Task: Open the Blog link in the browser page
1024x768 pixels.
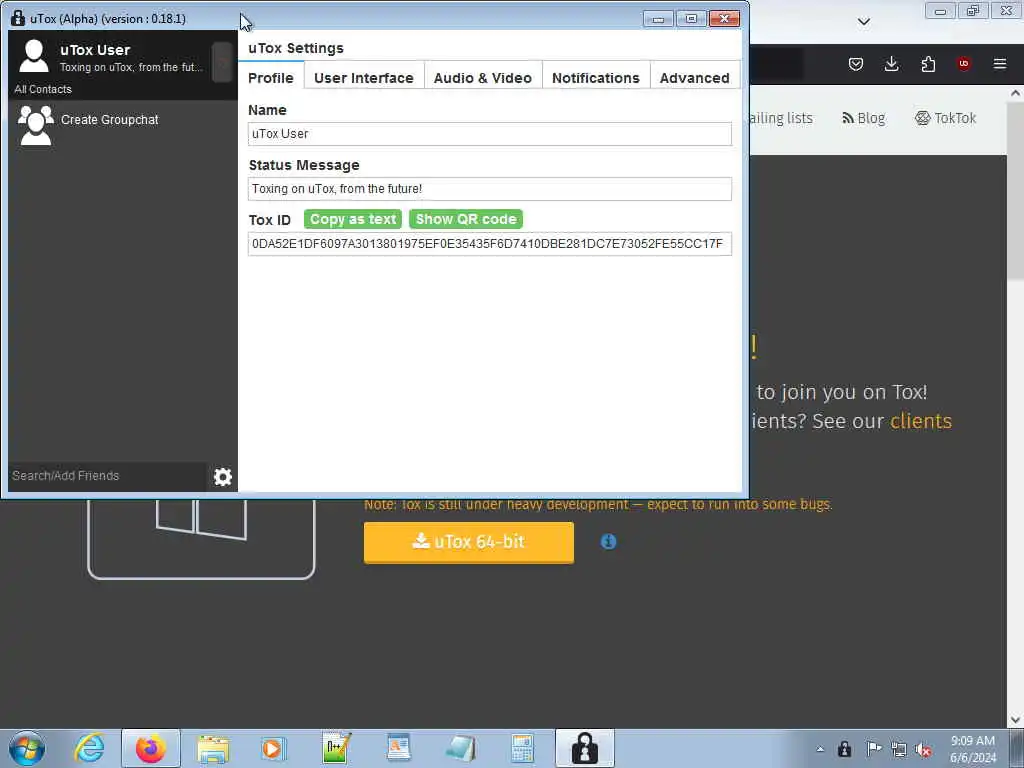Action: pyautogui.click(x=863, y=118)
